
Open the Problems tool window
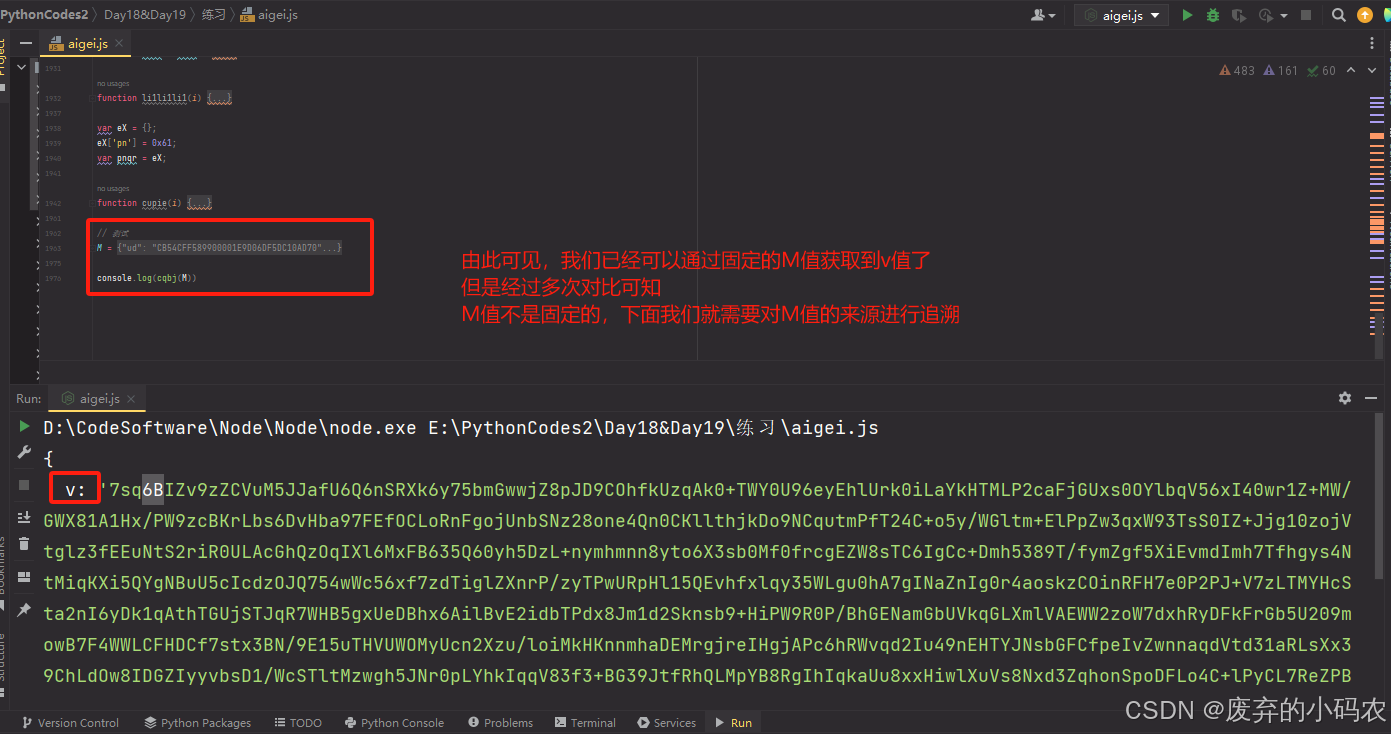pos(500,722)
